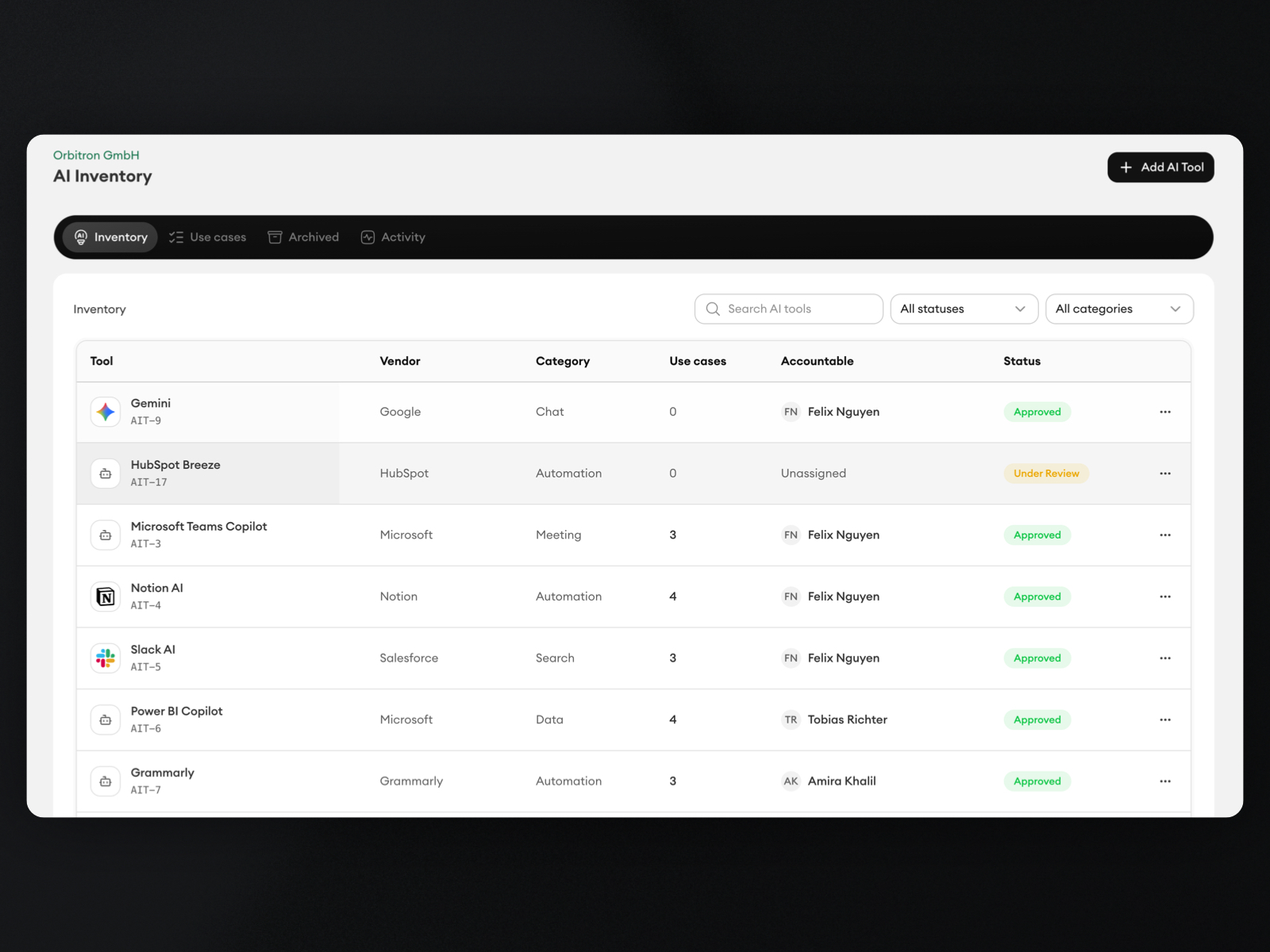Sort by the Use cases column header
Image resolution: width=1270 pixels, height=952 pixels.
pyautogui.click(x=698, y=361)
